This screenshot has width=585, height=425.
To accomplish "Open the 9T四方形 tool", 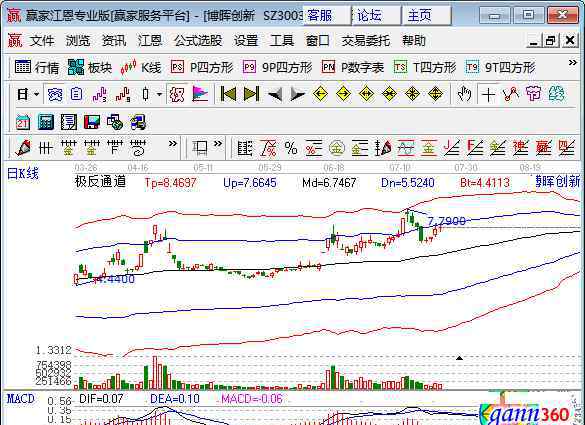I will pyautogui.click(x=500, y=68).
